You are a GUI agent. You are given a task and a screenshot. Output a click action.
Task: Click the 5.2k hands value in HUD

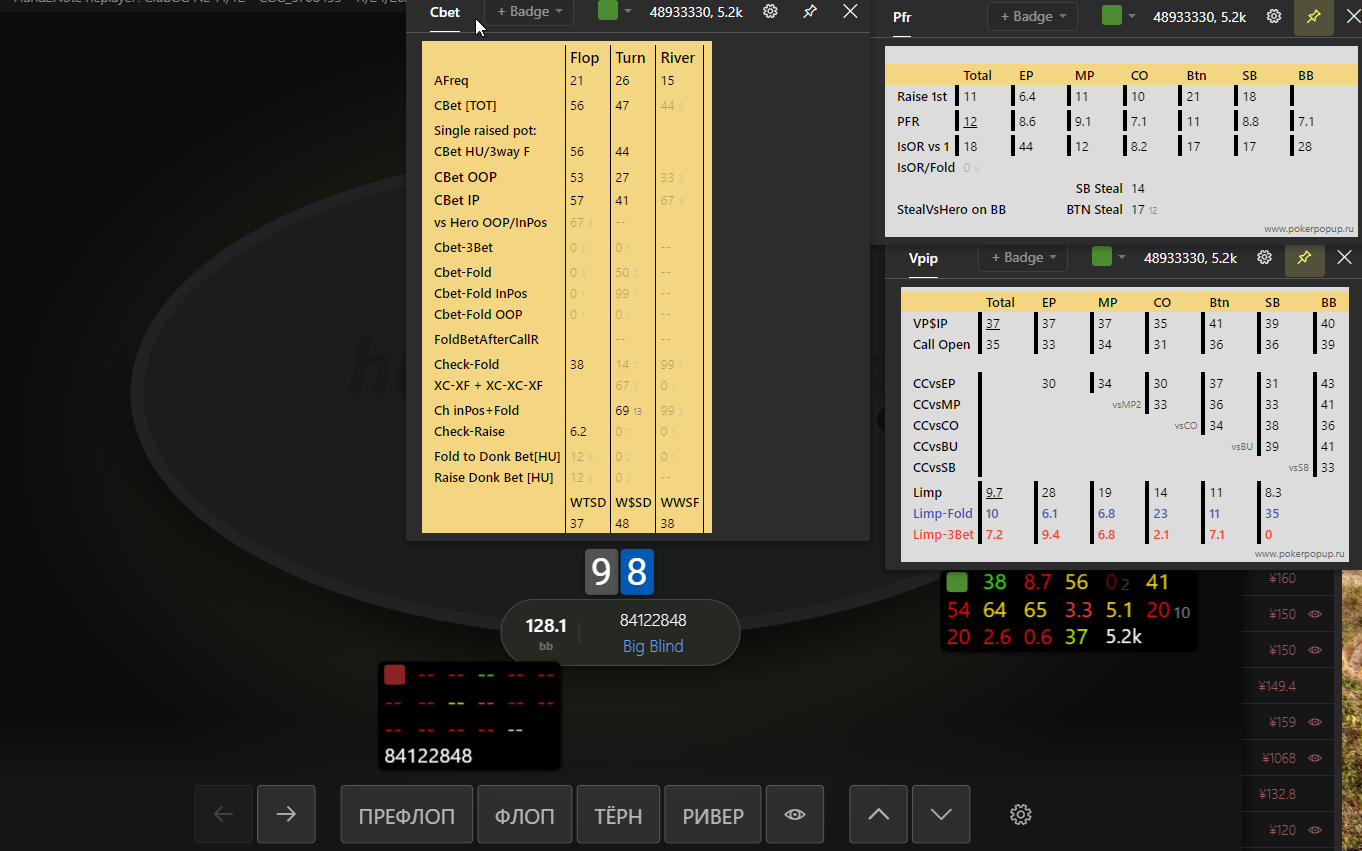coord(1124,636)
